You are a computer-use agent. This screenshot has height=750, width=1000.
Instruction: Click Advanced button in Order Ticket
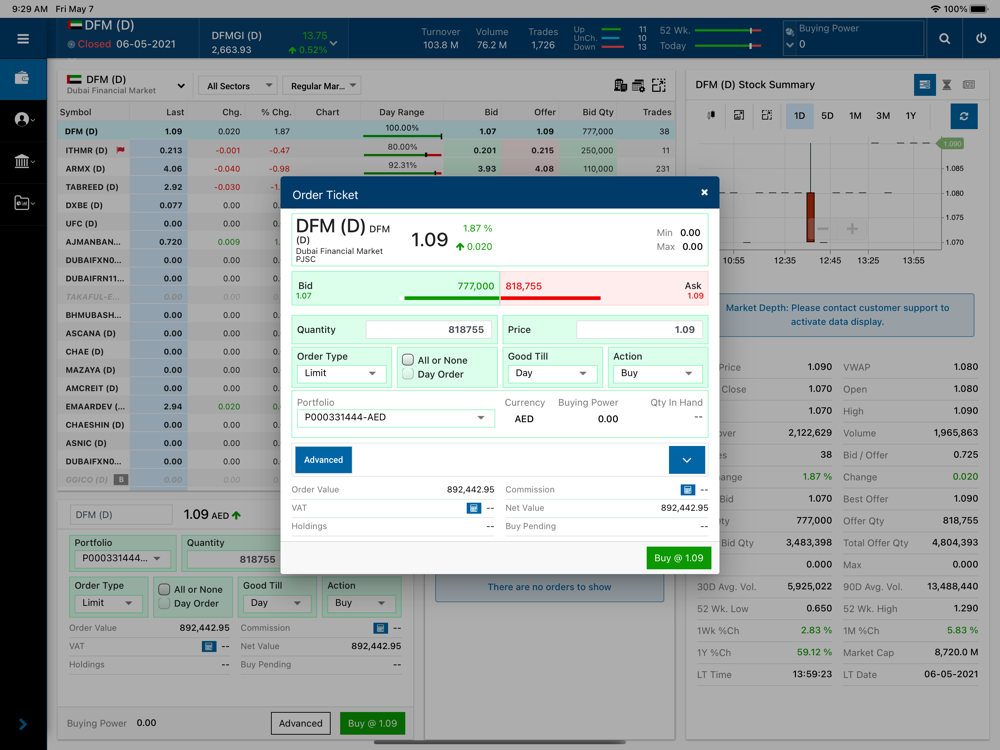coord(323,460)
